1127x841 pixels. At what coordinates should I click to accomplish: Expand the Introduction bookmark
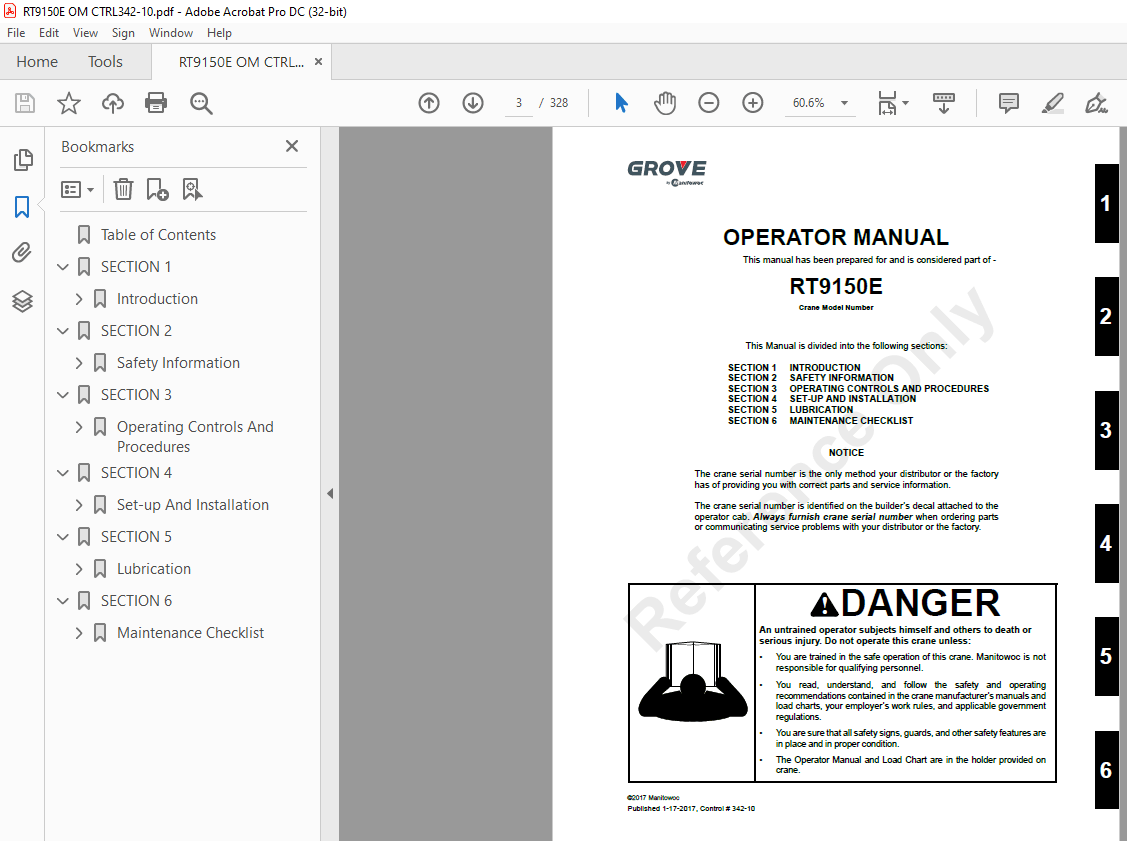pos(79,298)
